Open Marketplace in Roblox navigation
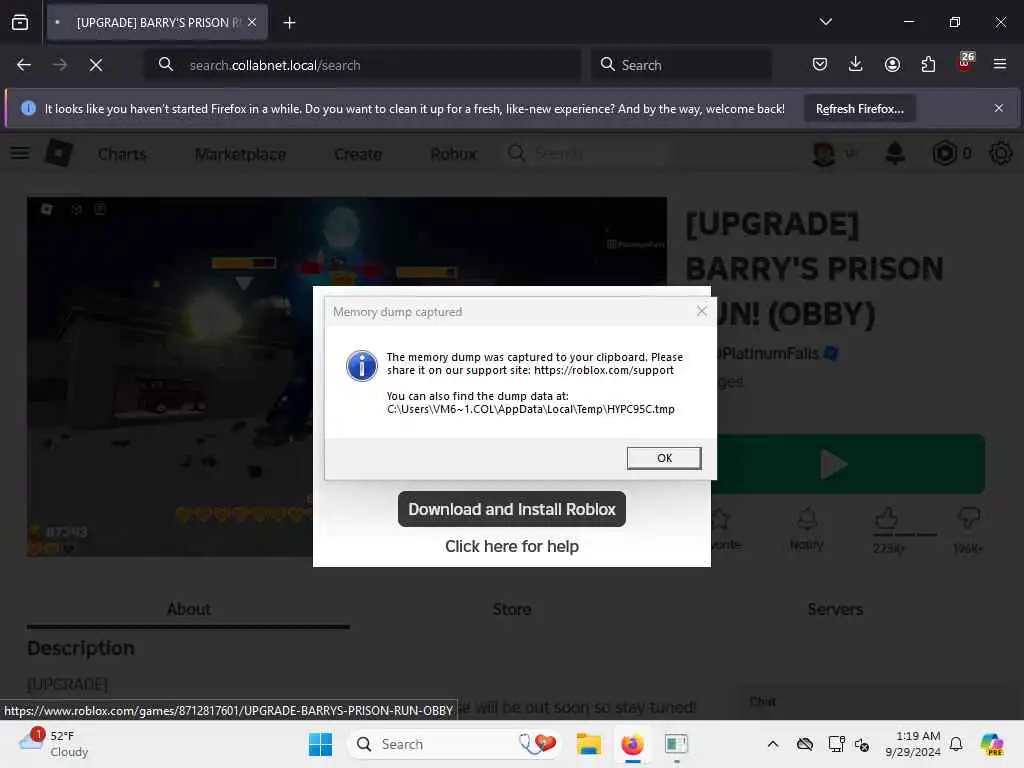 pyautogui.click(x=240, y=154)
